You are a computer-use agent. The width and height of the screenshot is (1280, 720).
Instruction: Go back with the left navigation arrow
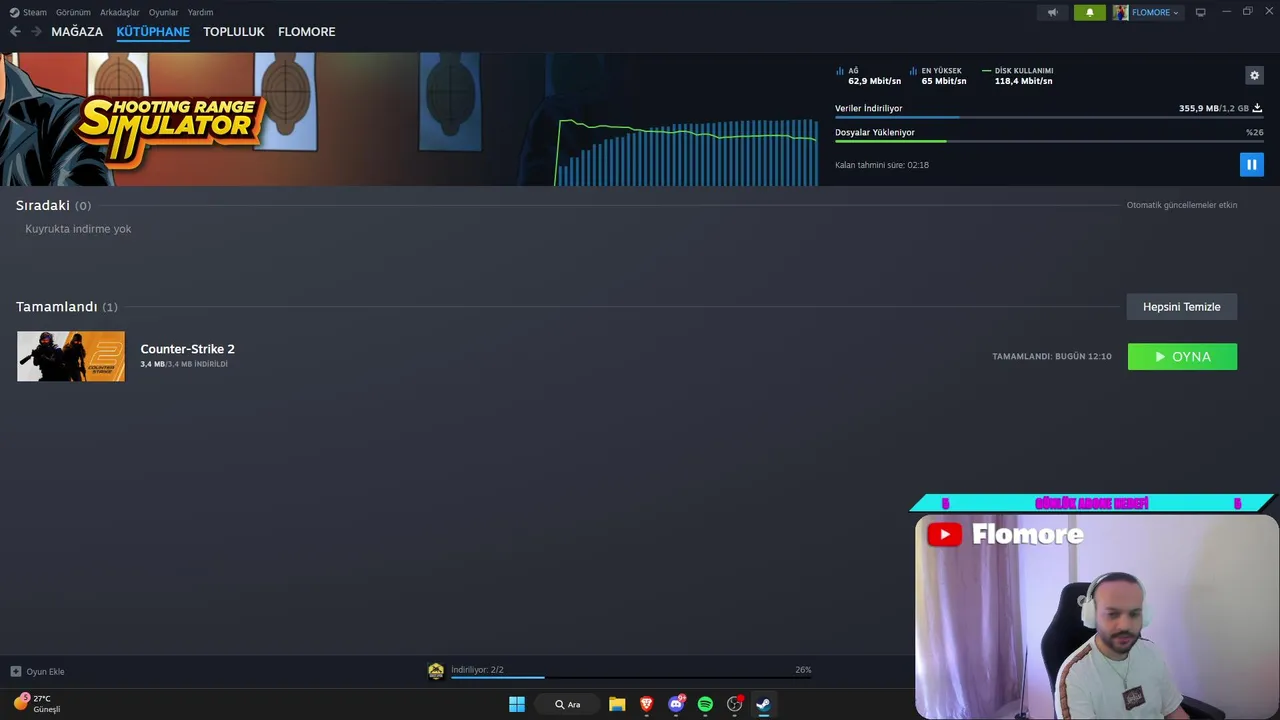[15, 32]
